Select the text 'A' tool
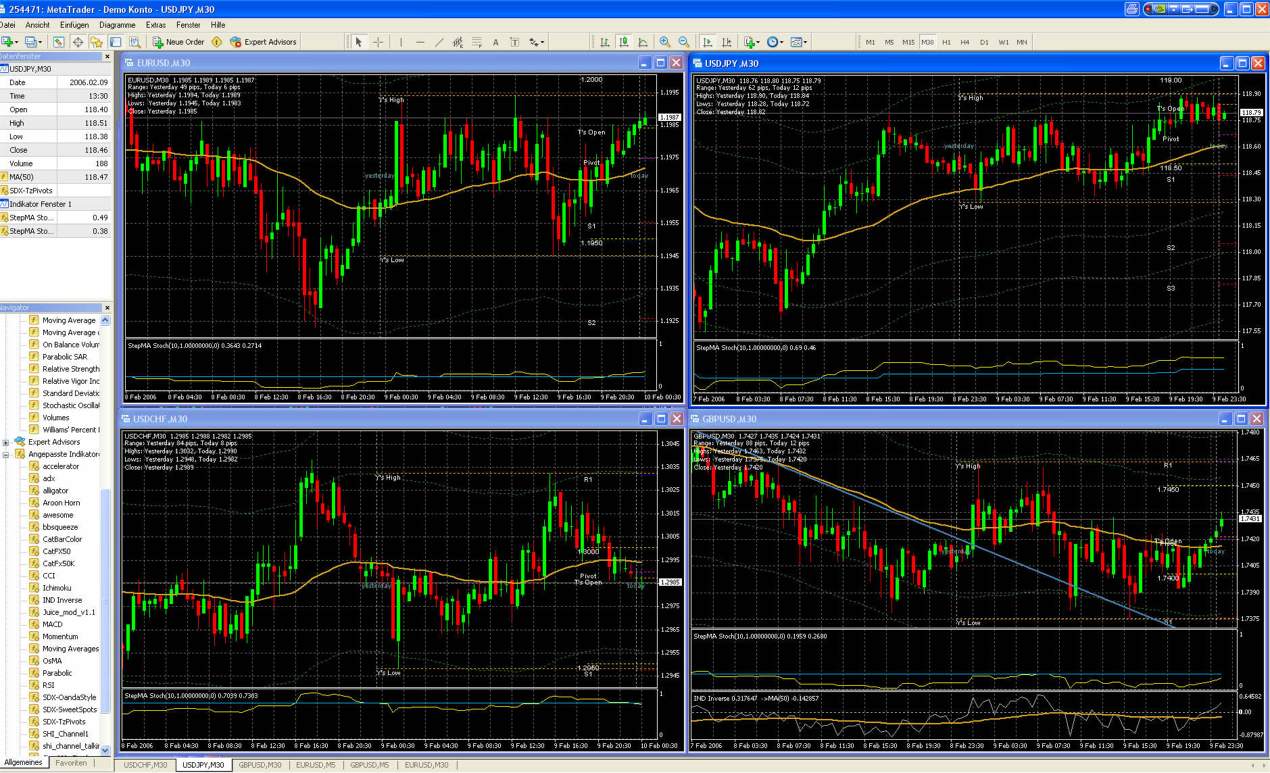The image size is (1270, 773). point(495,42)
